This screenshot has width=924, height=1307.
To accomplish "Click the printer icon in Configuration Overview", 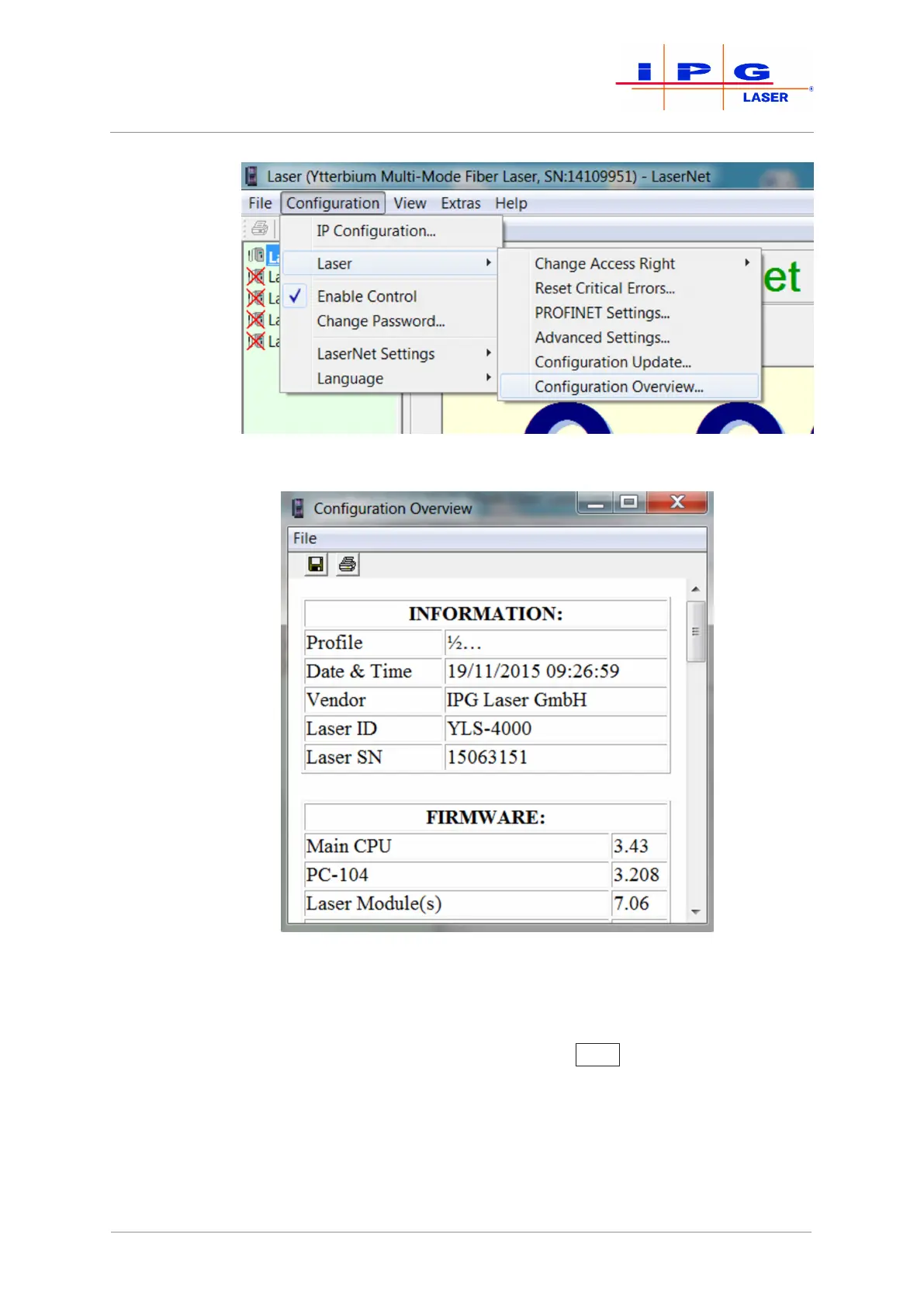I will [x=348, y=564].
